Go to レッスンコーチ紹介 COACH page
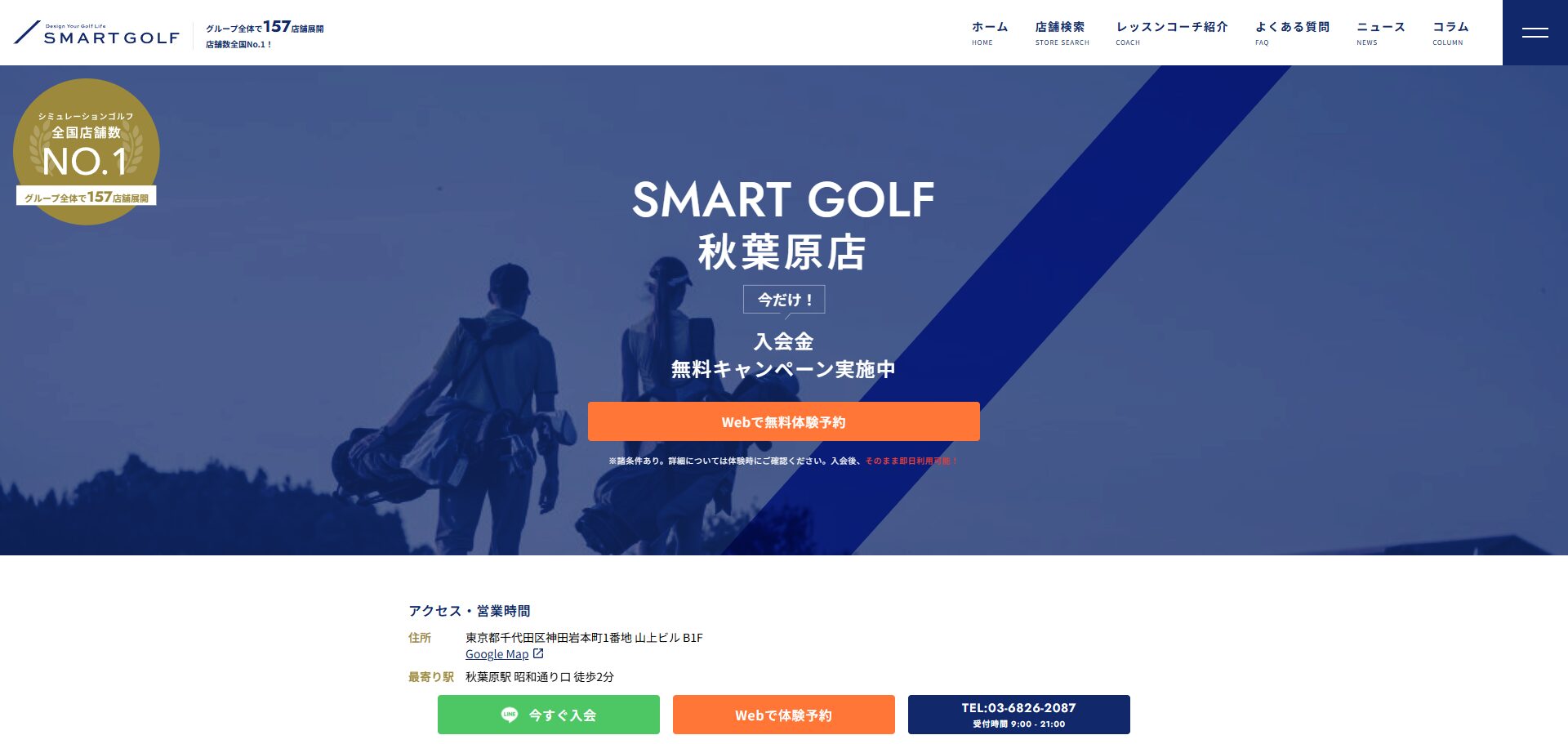Image resolution: width=1568 pixels, height=744 pixels. tap(1171, 33)
